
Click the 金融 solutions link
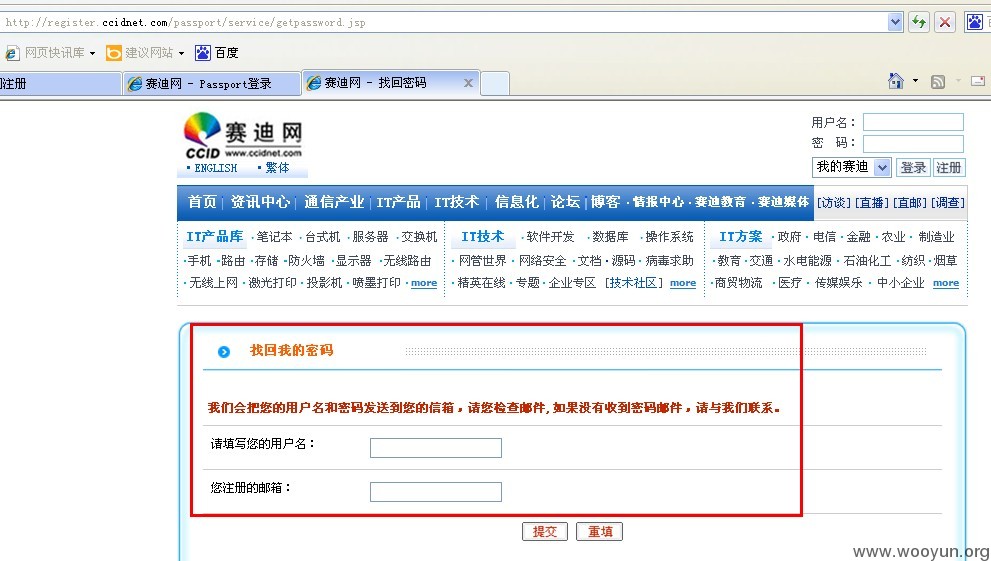click(x=859, y=237)
